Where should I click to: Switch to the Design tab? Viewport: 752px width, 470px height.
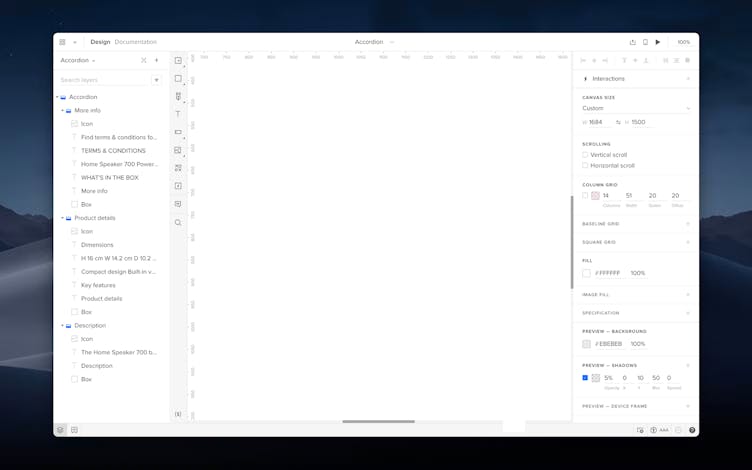click(x=100, y=42)
